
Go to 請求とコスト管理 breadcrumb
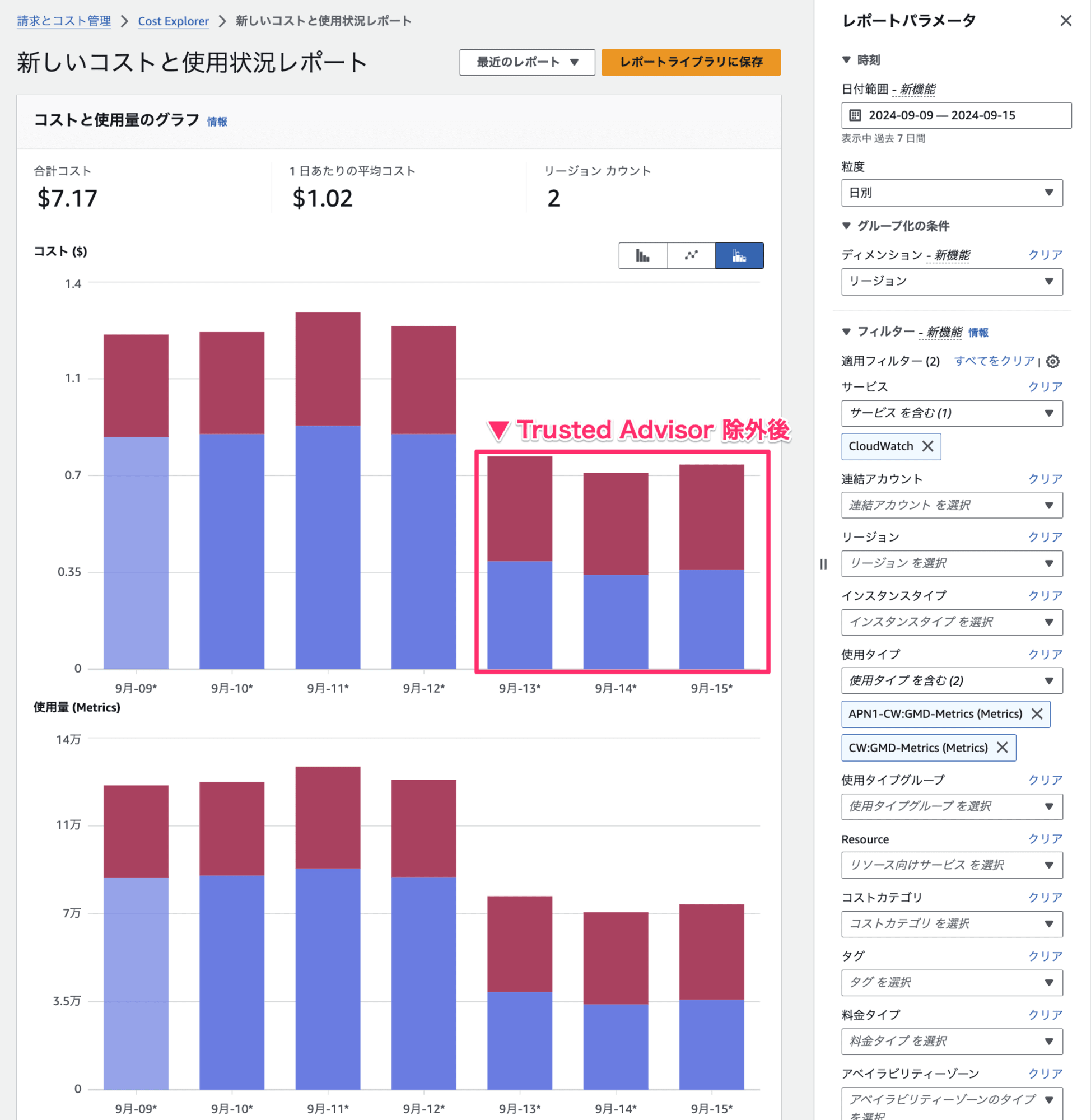tap(64, 21)
